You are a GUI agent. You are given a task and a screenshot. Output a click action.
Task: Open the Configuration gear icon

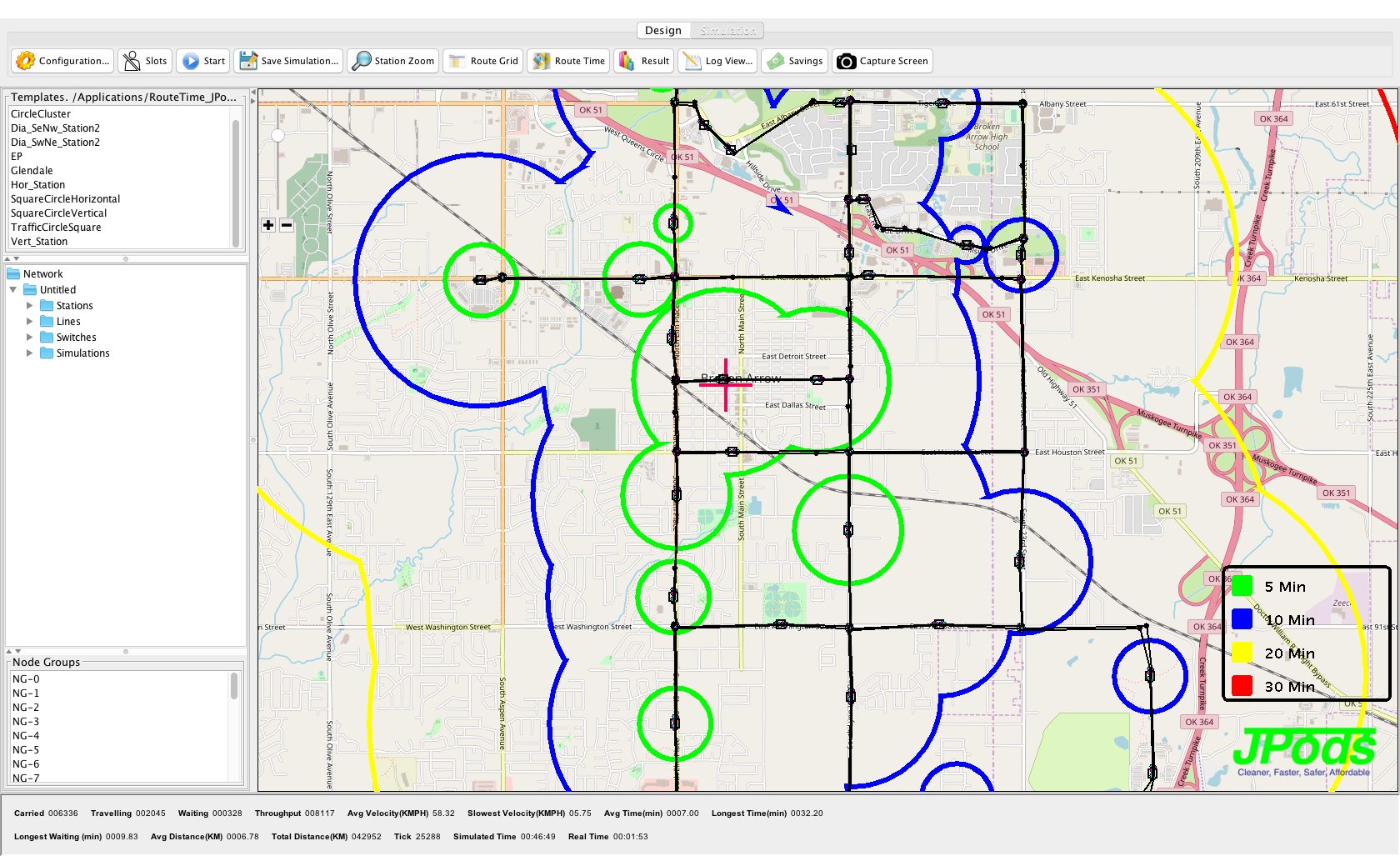[26, 61]
